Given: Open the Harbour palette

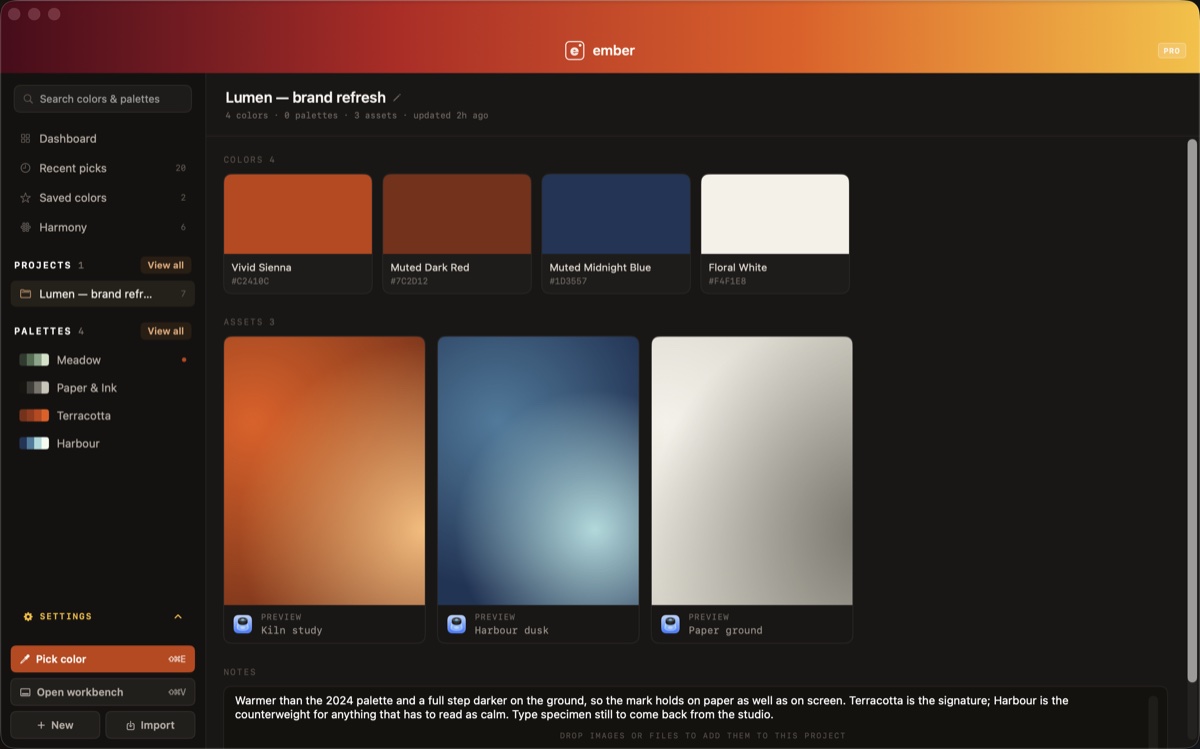Looking at the screenshot, I should pos(102,444).
